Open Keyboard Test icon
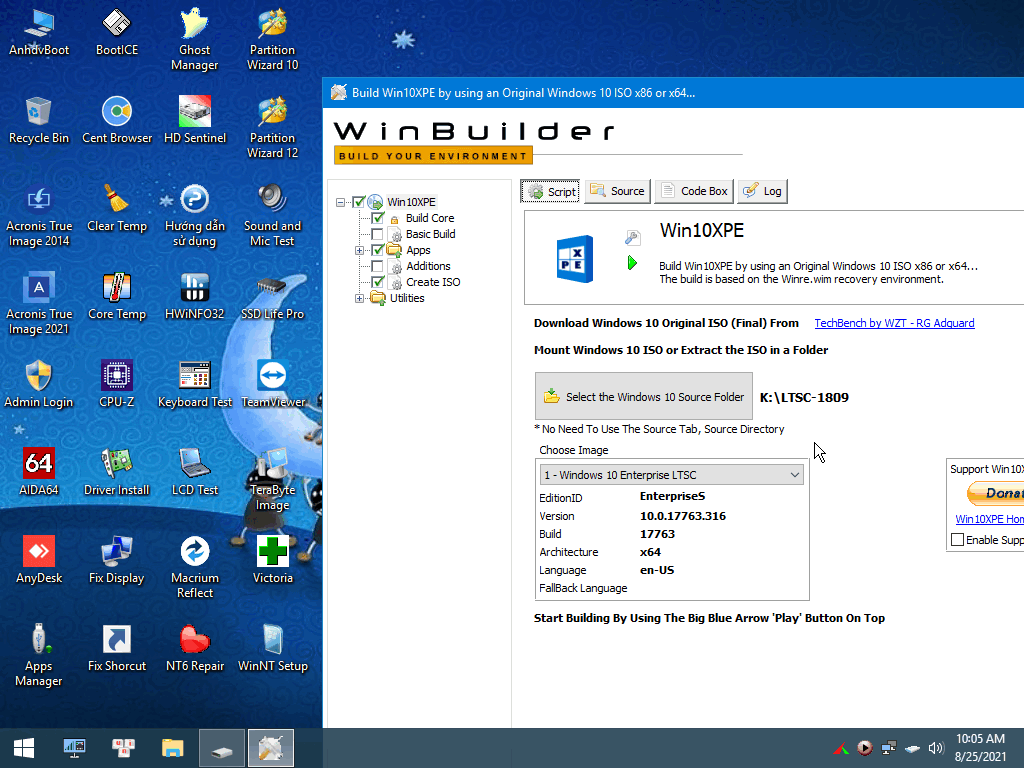 [195, 384]
